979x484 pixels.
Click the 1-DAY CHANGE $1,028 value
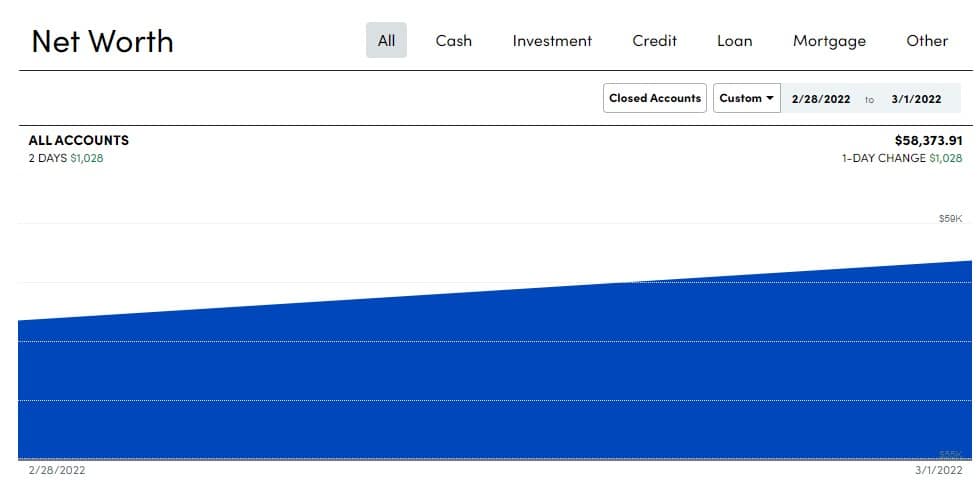pyautogui.click(x=902, y=159)
